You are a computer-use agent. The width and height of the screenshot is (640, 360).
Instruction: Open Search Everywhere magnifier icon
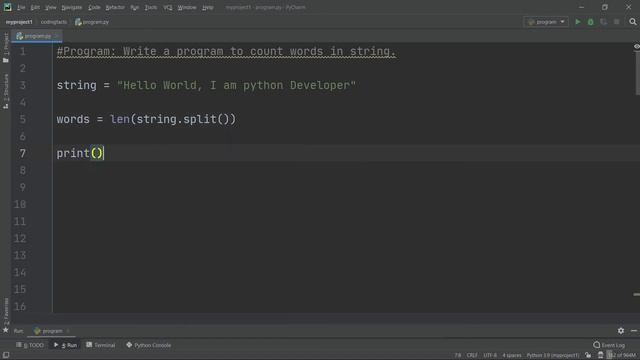click(x=633, y=22)
